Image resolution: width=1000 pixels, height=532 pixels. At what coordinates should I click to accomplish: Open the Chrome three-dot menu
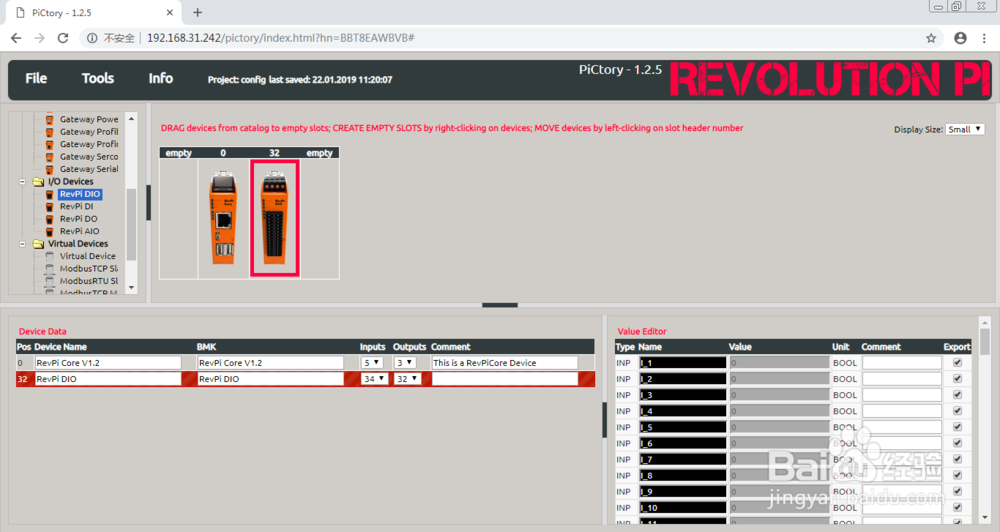pyautogui.click(x=984, y=38)
